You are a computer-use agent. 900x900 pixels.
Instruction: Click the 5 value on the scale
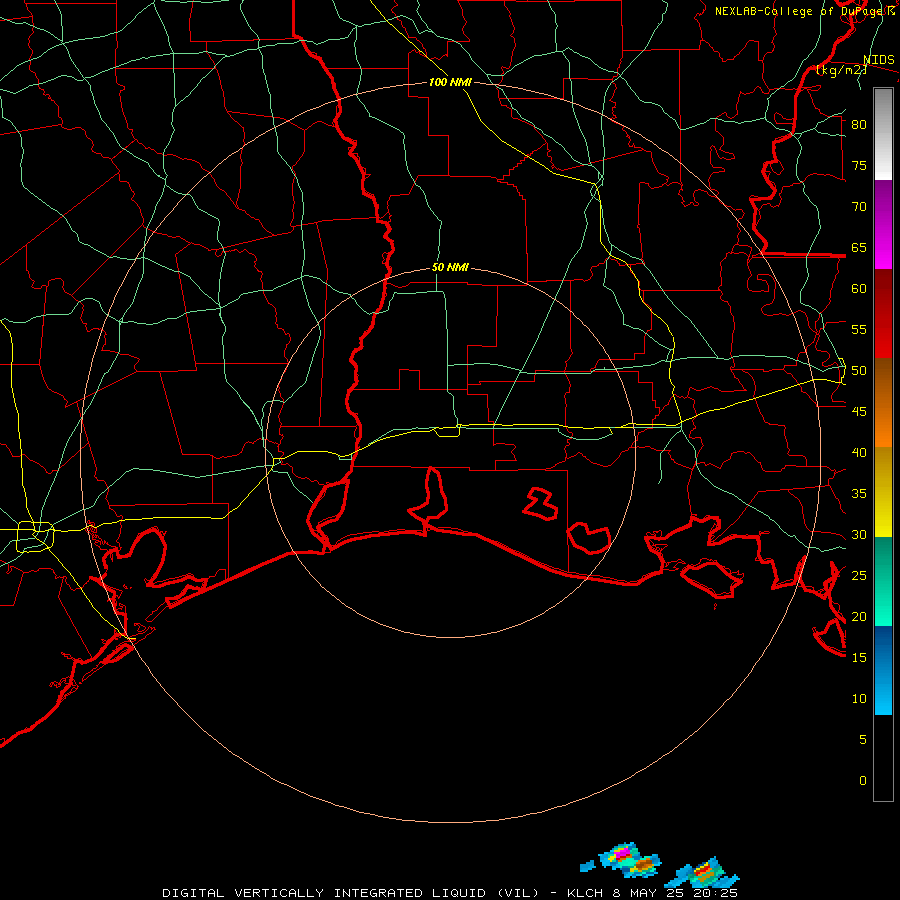[x=863, y=740]
